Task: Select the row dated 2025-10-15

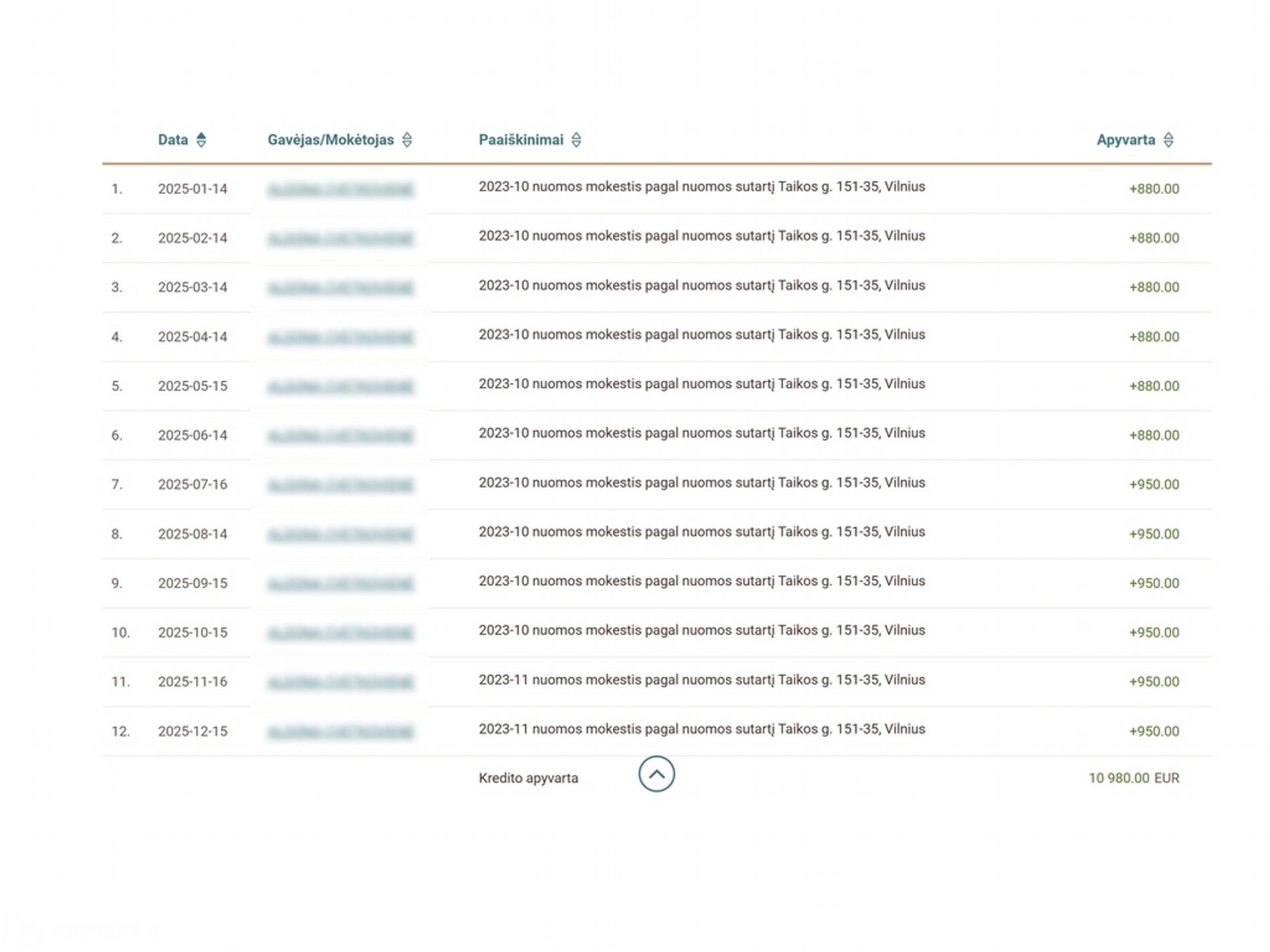Action: pos(193,633)
